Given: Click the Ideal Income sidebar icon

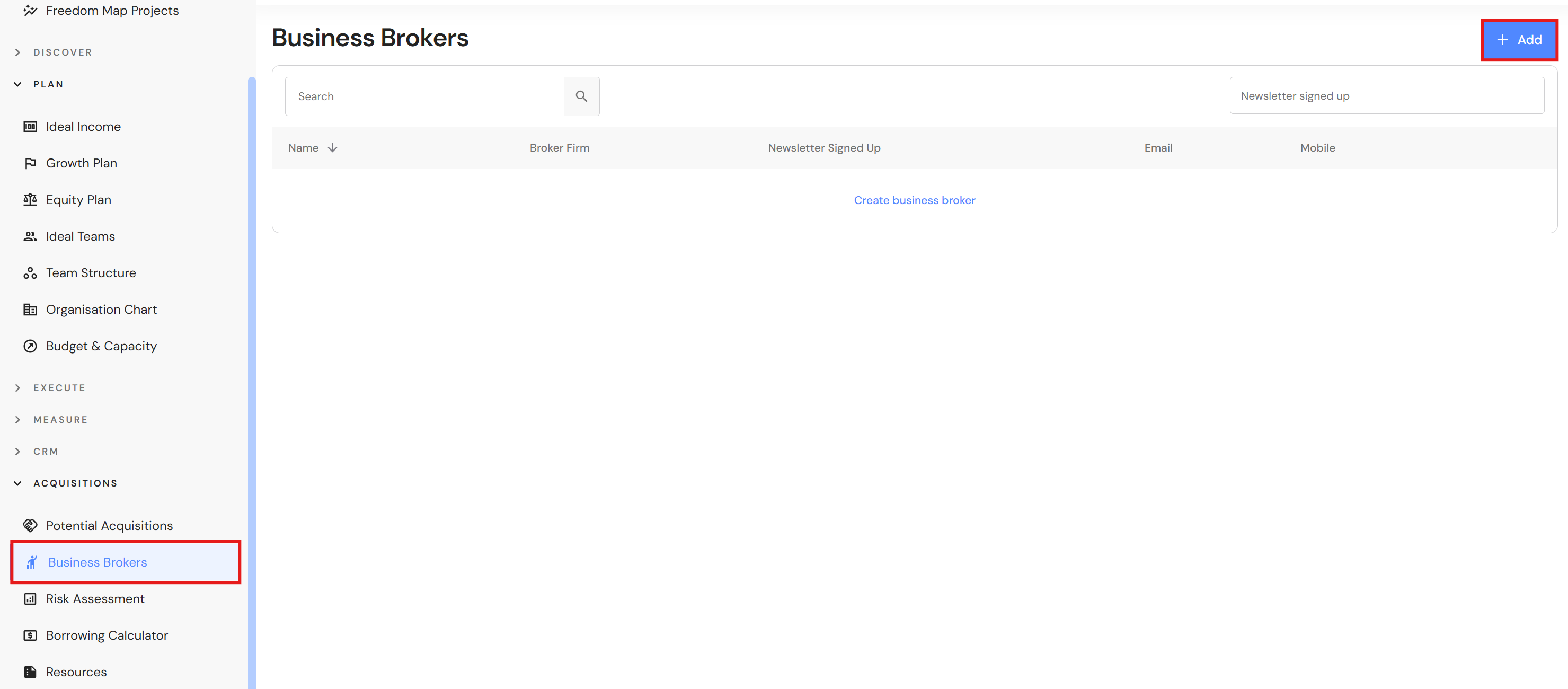Looking at the screenshot, I should point(30,127).
